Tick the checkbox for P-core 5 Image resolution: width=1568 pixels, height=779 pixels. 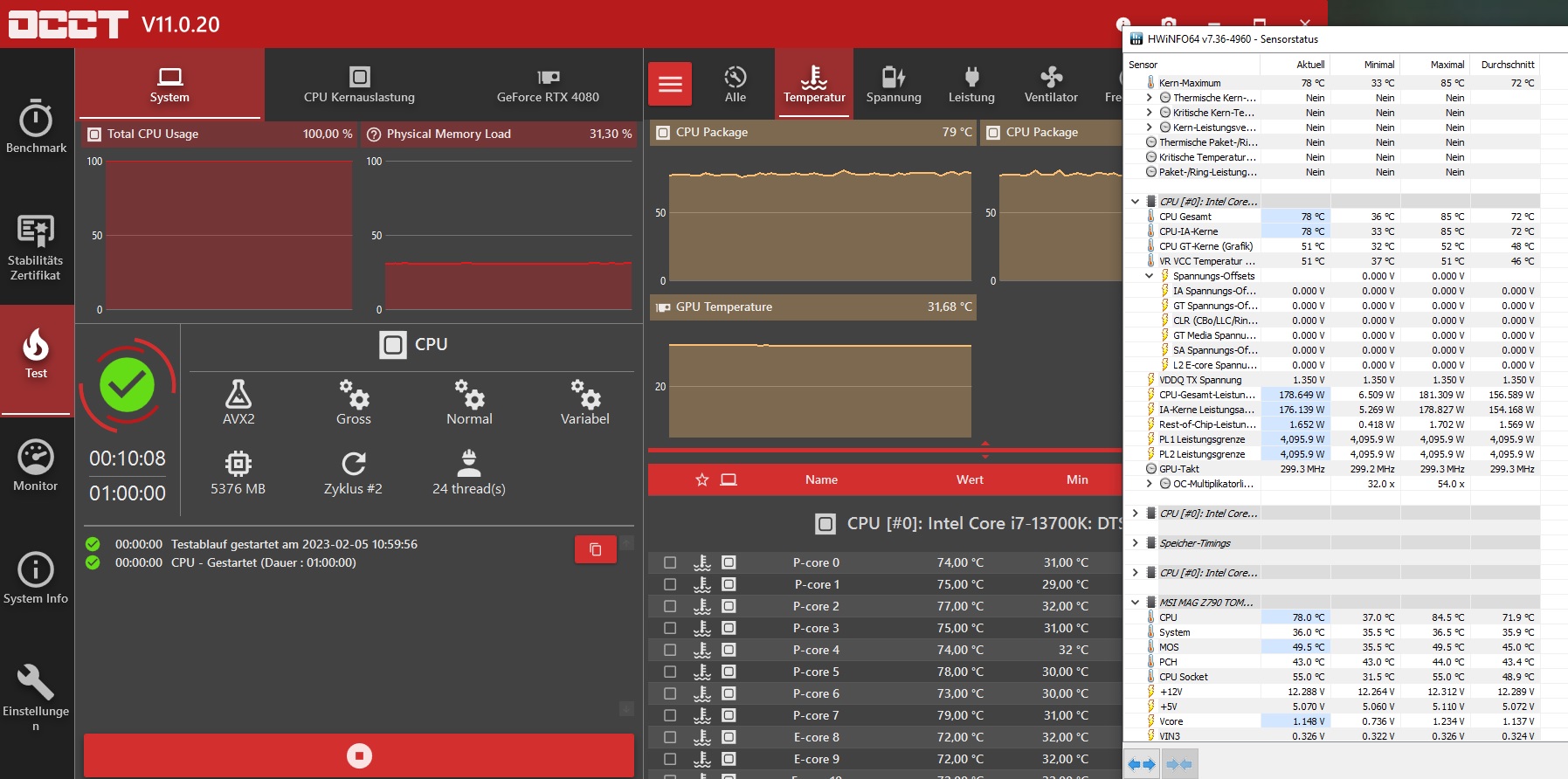[670, 672]
